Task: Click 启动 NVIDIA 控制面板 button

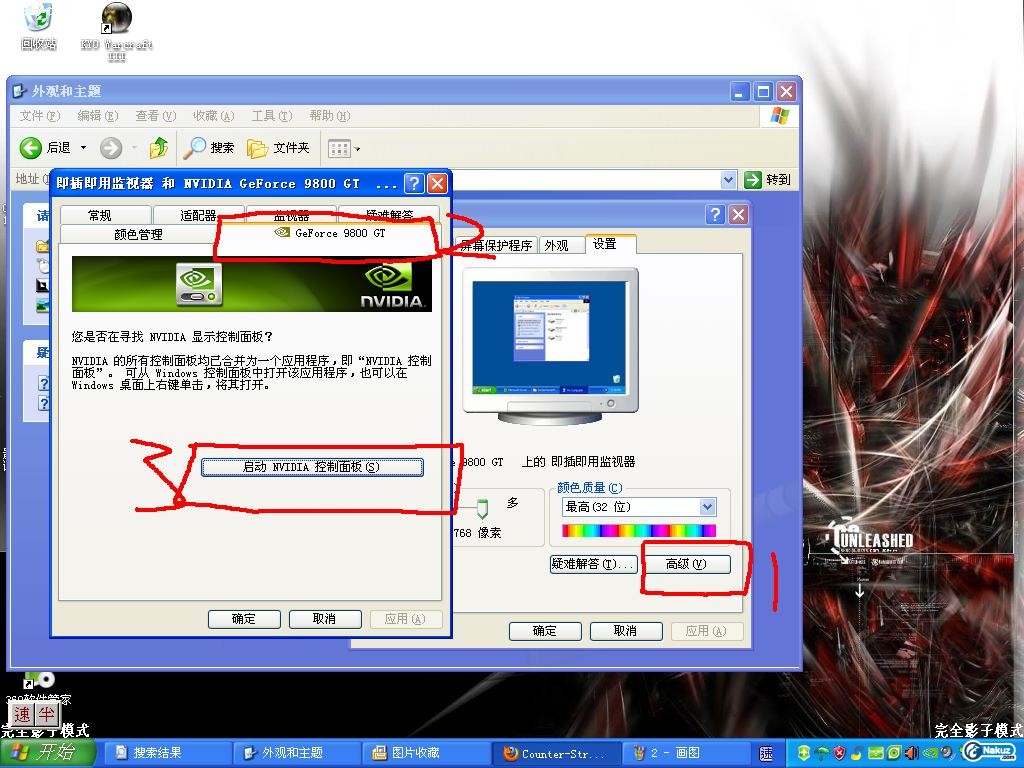Action: coord(312,466)
